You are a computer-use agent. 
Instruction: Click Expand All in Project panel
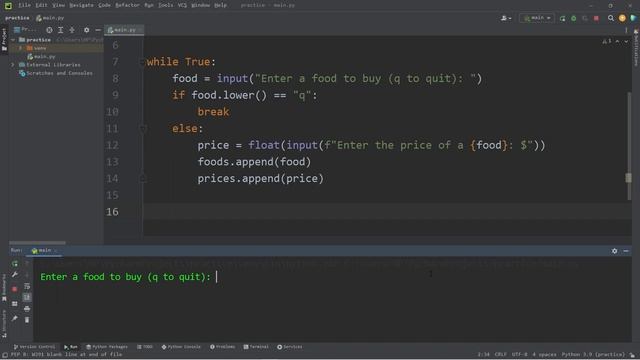coord(60,30)
